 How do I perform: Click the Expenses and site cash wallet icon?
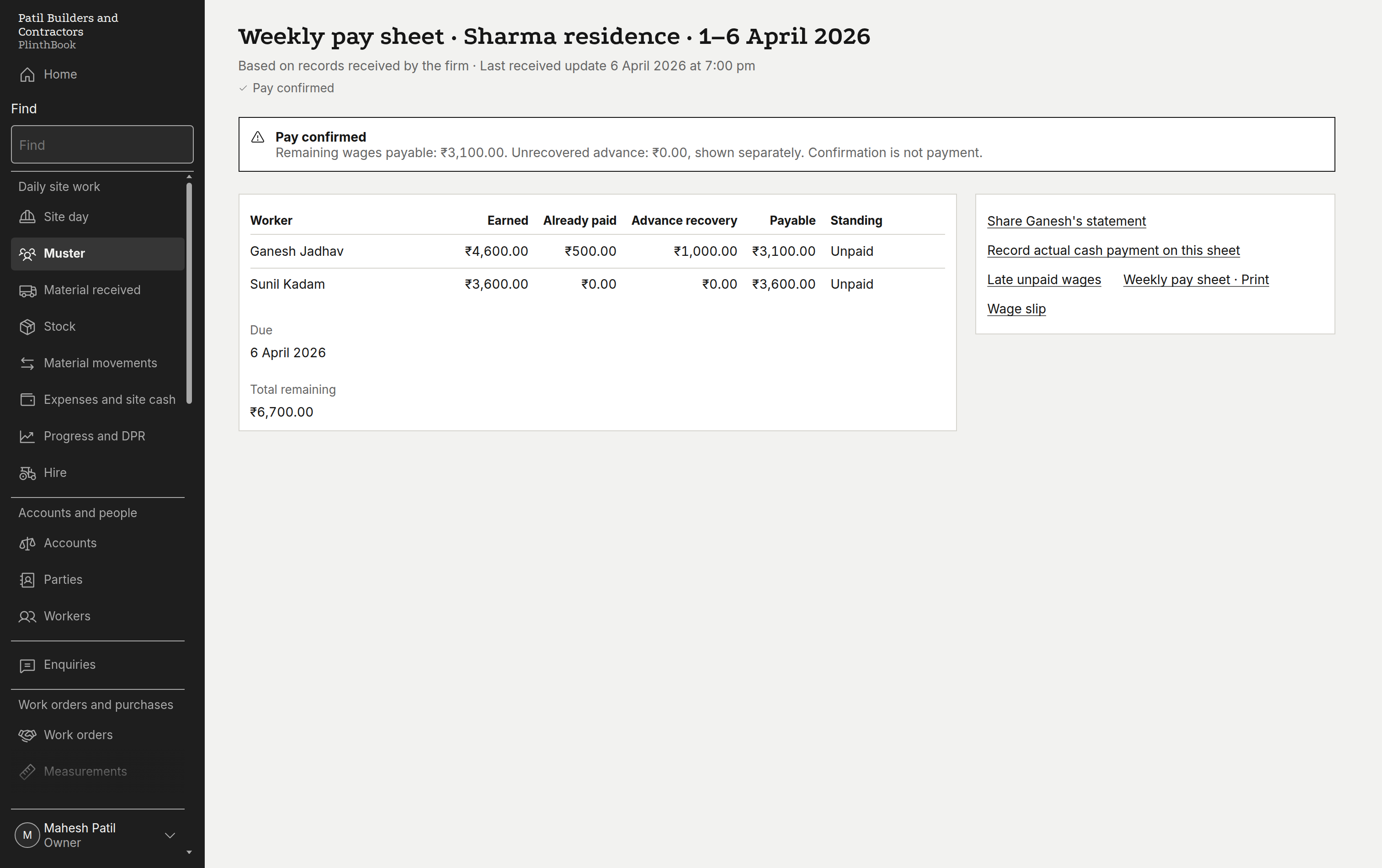click(x=27, y=400)
